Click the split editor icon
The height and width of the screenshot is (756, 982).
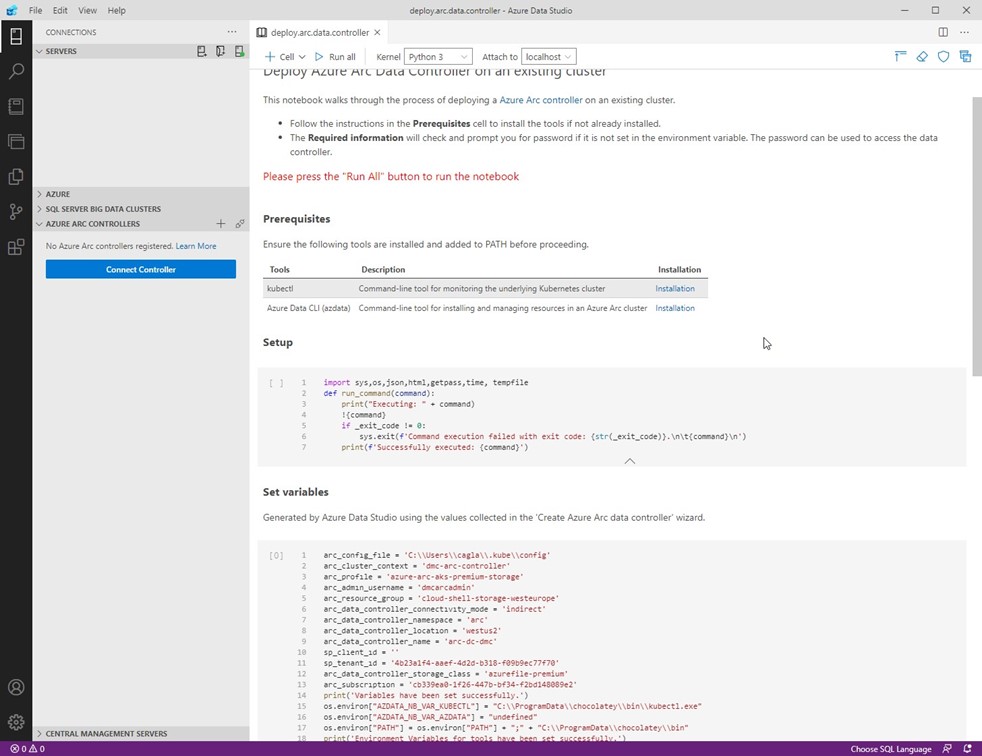tap(943, 32)
